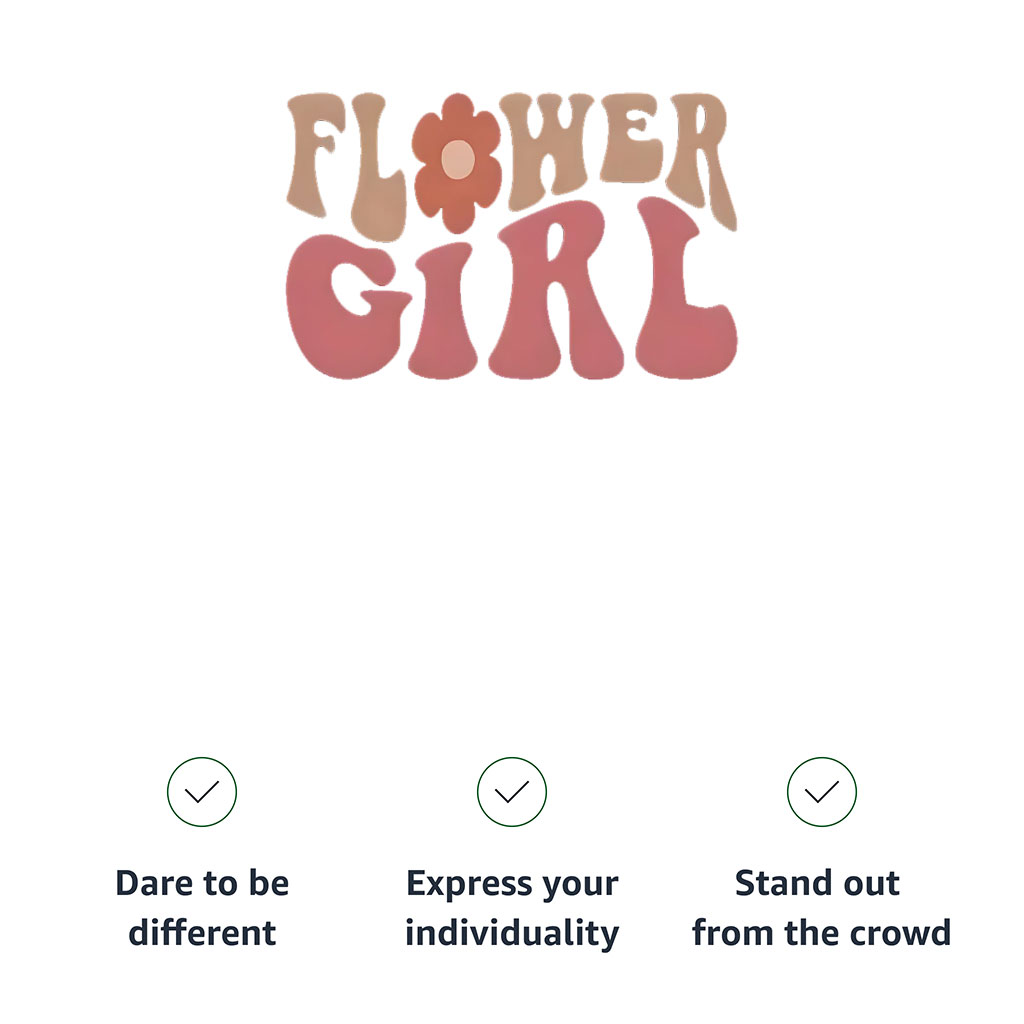Click the tan letter E in FLOWER
The image size is (1024, 1024).
632,138
